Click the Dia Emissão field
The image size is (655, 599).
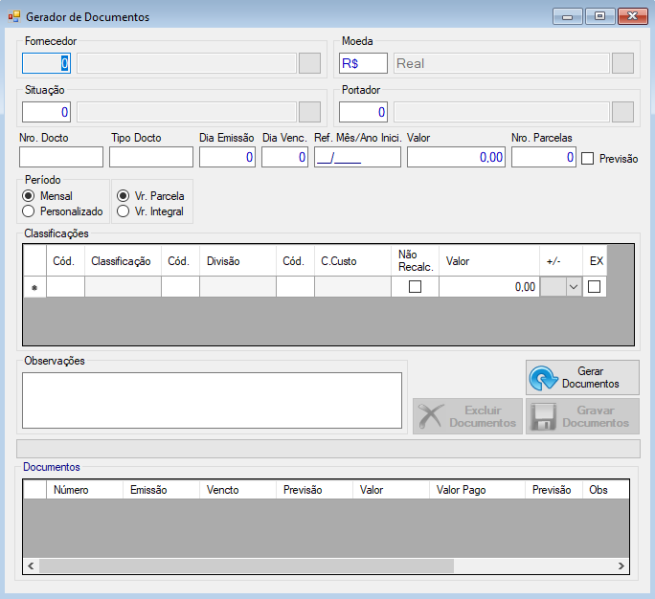pyautogui.click(x=227, y=157)
